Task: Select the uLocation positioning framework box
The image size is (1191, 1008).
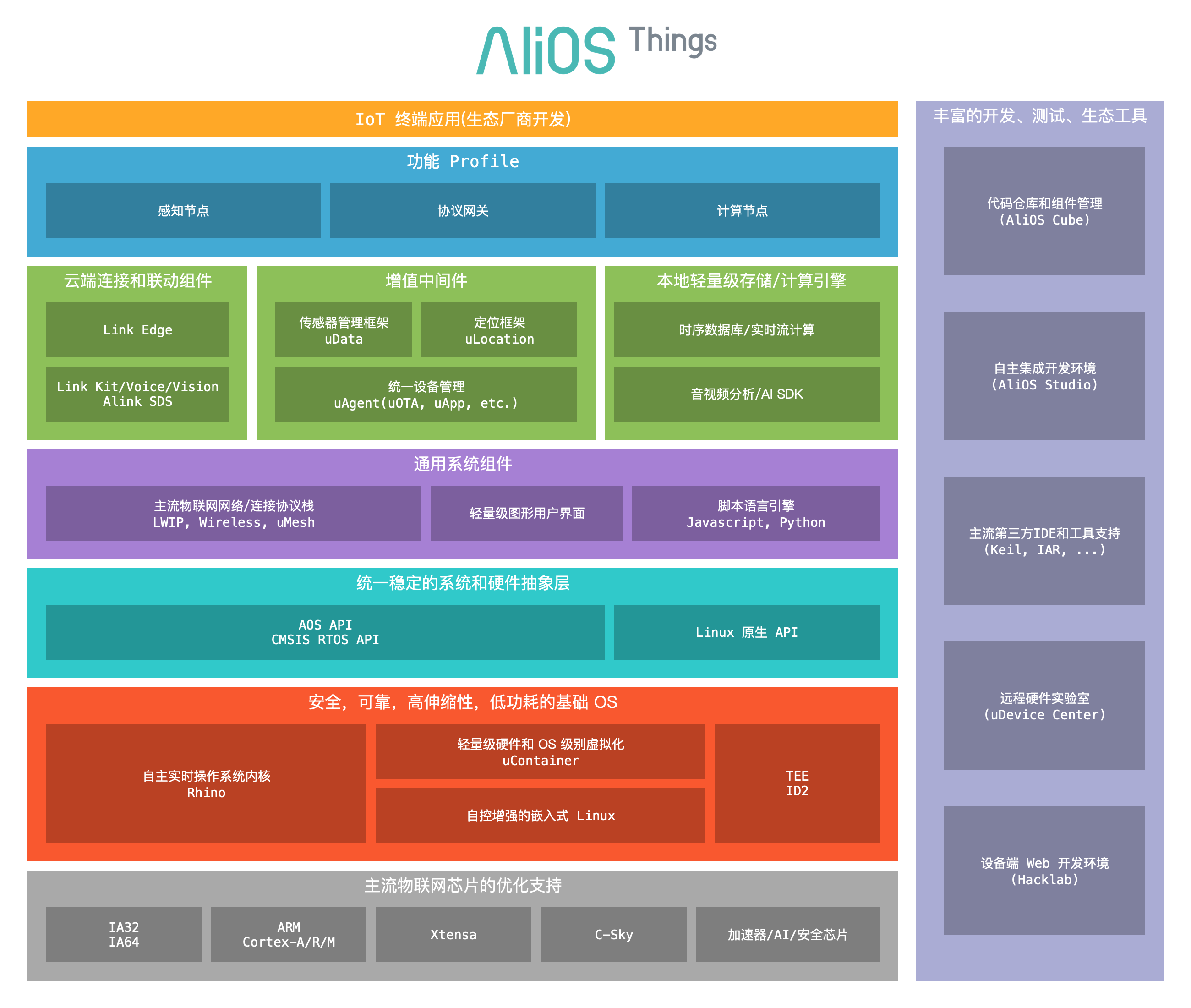Action: point(499,330)
